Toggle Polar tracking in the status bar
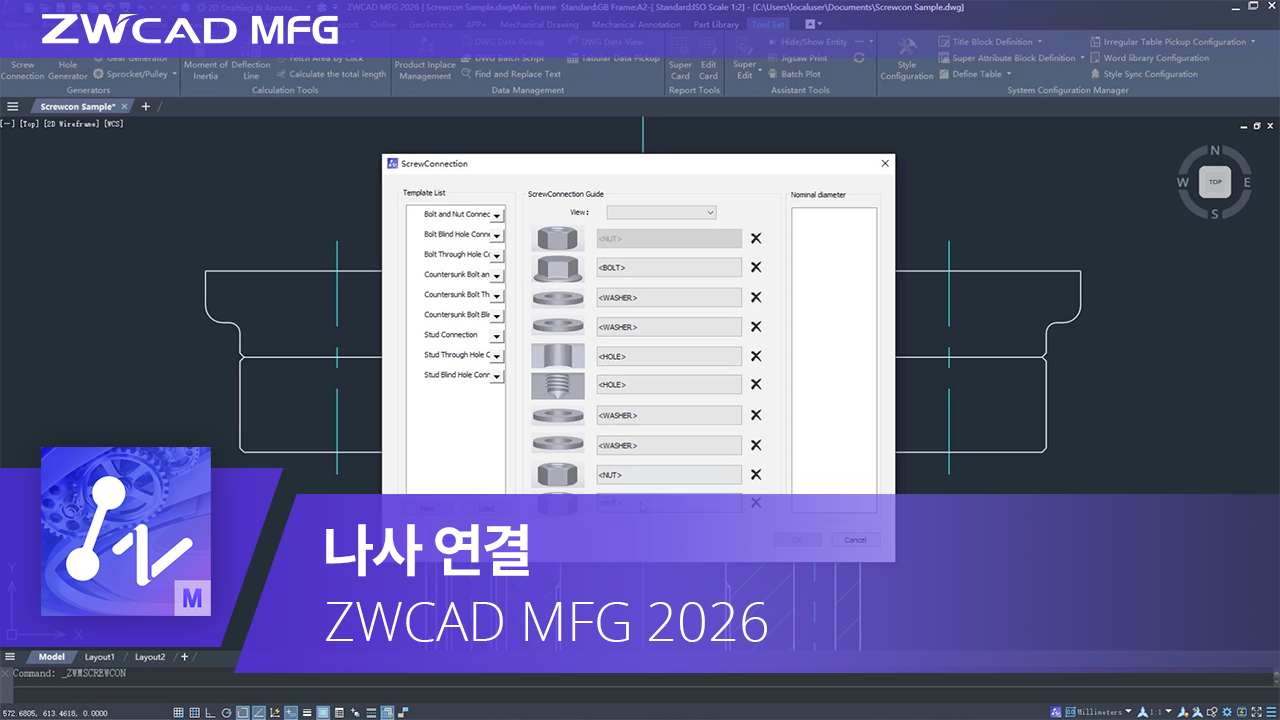 click(227, 712)
